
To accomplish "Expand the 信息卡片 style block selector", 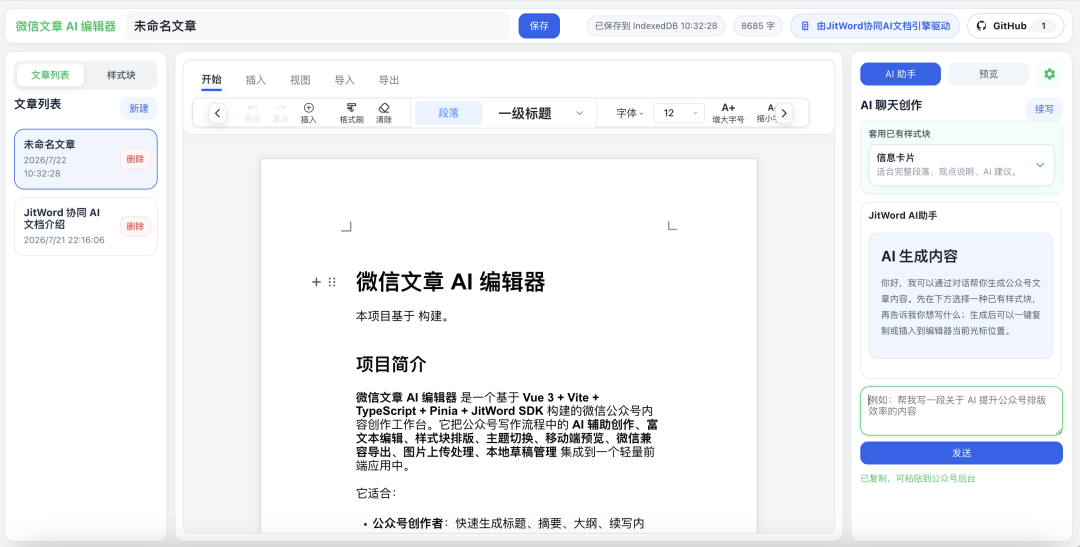I will click(961, 165).
